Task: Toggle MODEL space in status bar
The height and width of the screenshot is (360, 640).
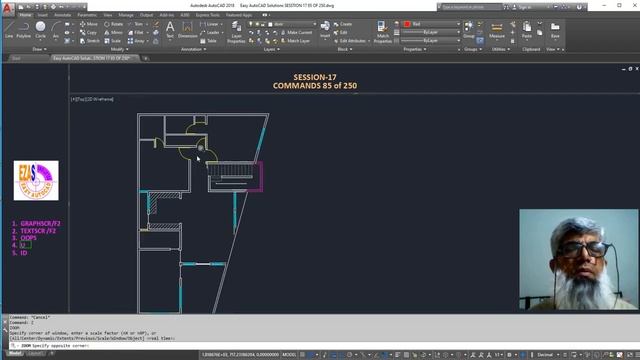Action: coord(289,355)
